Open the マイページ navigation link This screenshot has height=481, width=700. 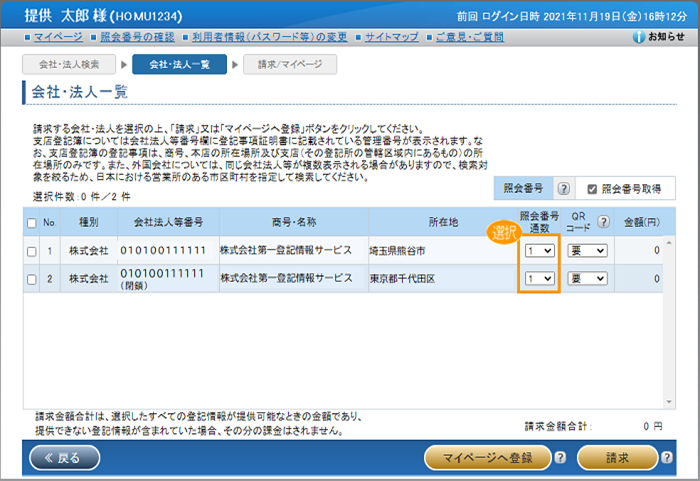click(57, 37)
